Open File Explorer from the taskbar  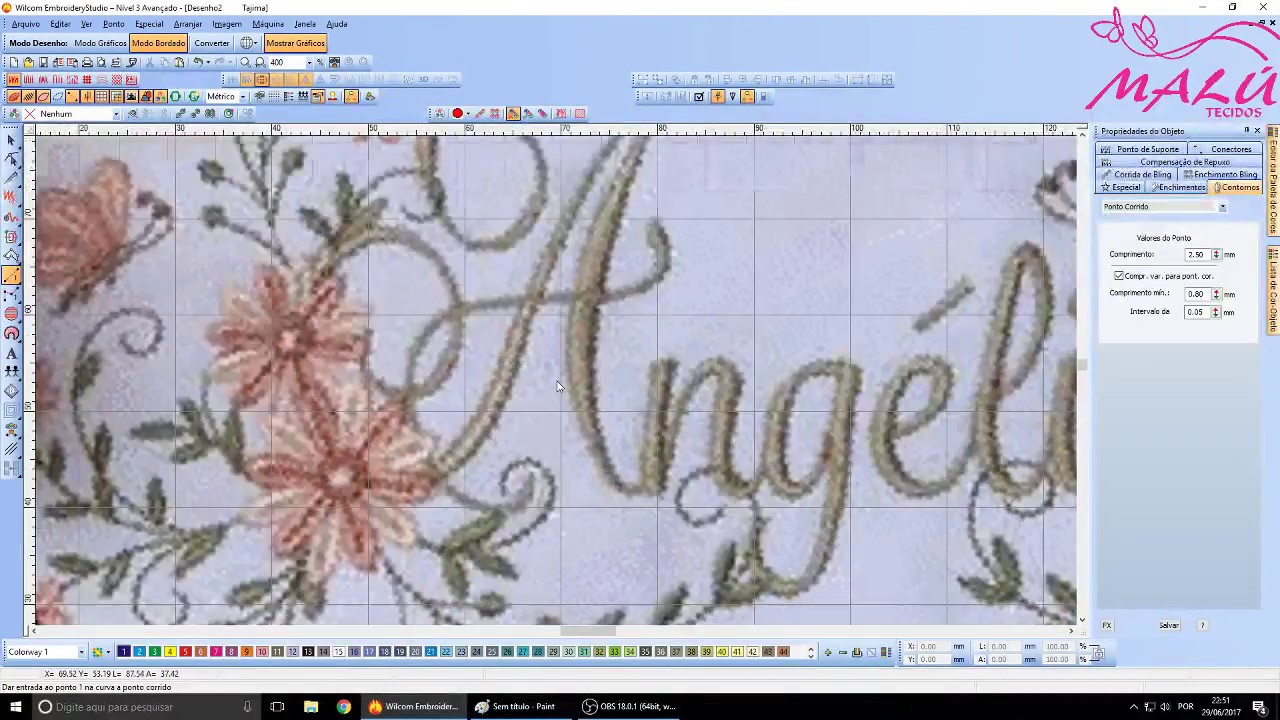point(311,707)
